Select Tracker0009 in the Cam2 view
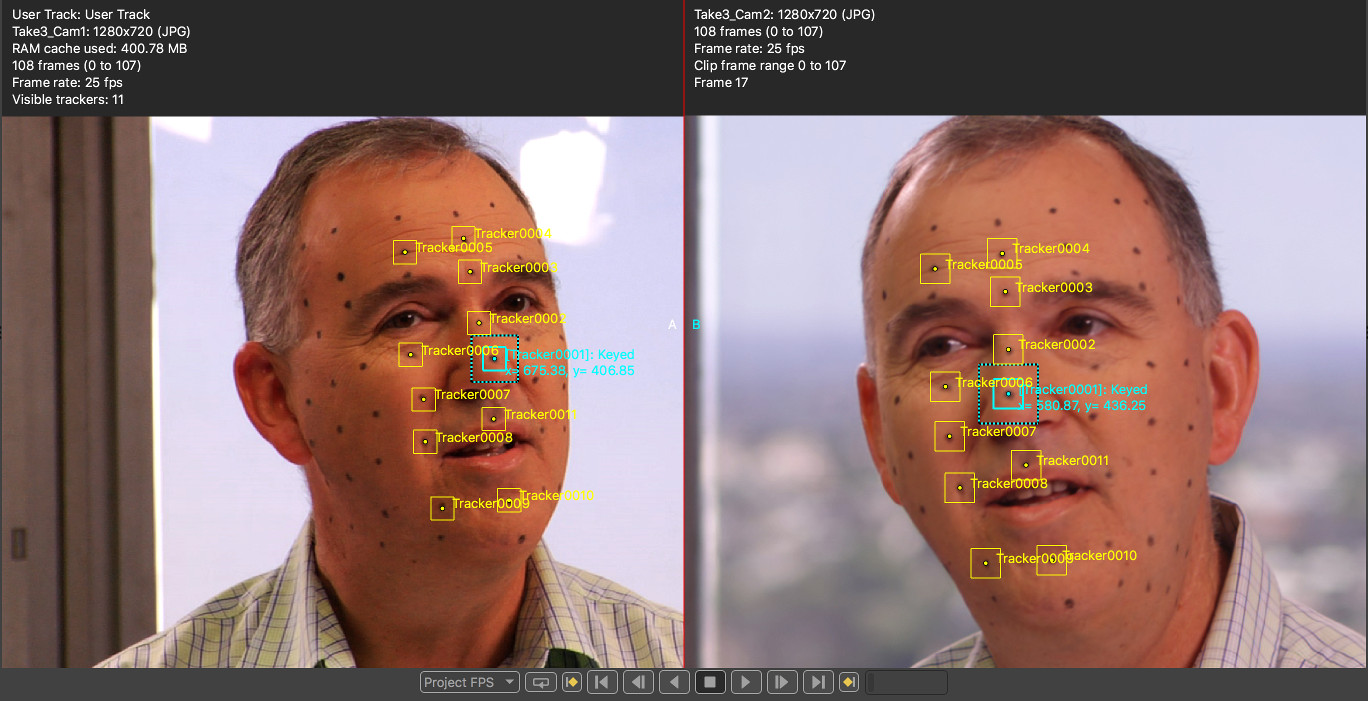The width and height of the screenshot is (1368, 701). (x=986, y=563)
